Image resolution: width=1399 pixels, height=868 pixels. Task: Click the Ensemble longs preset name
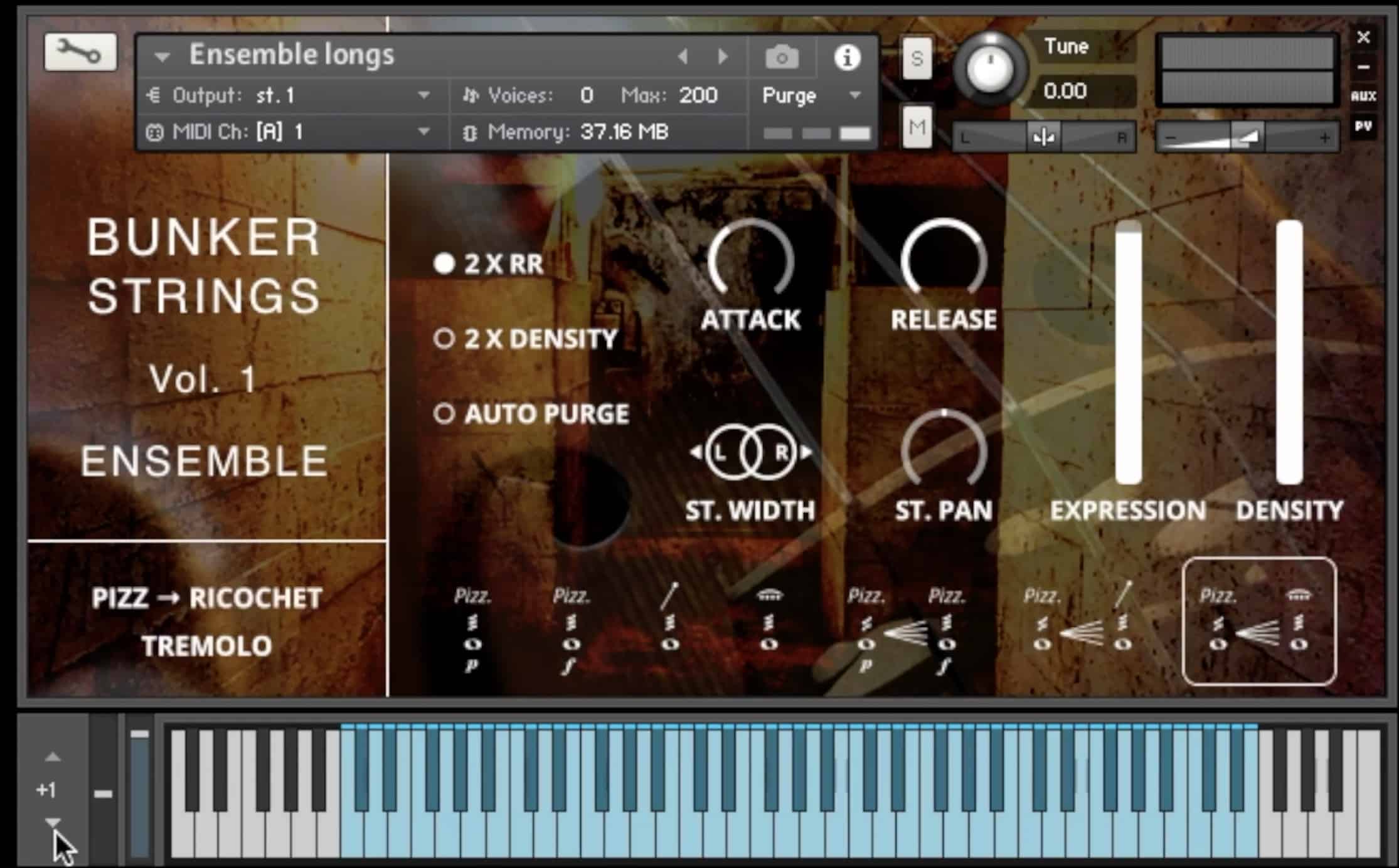pyautogui.click(x=292, y=55)
